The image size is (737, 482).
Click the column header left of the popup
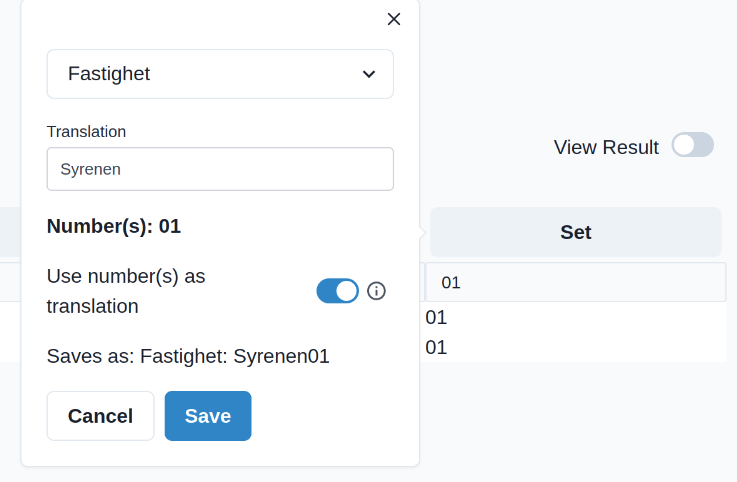[x=10, y=232]
